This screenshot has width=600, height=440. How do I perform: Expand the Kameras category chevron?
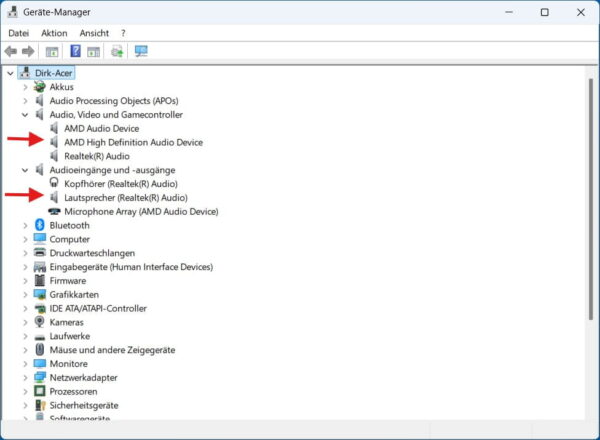pos(25,323)
